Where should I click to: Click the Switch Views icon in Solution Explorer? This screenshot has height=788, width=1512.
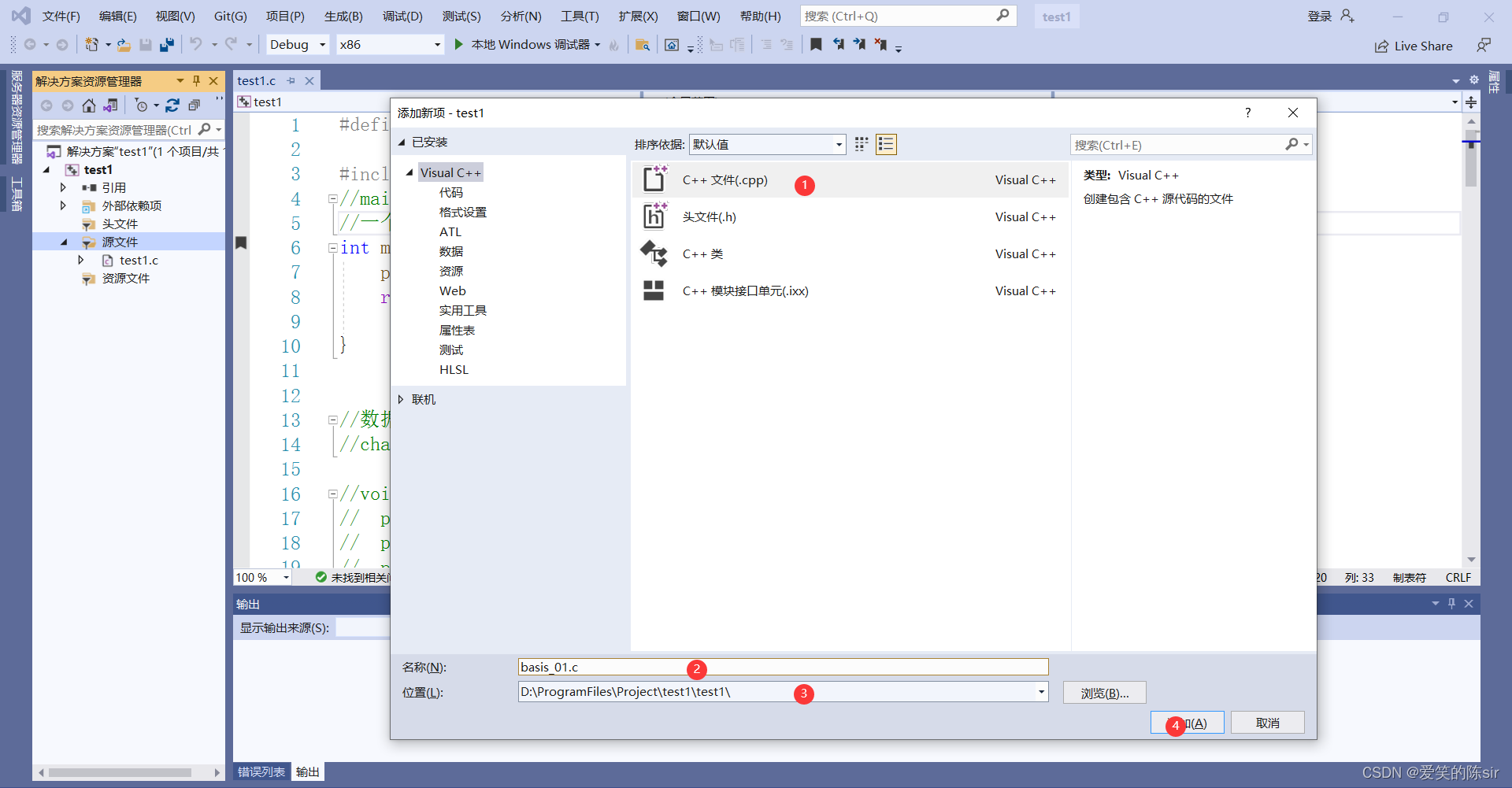coord(110,105)
